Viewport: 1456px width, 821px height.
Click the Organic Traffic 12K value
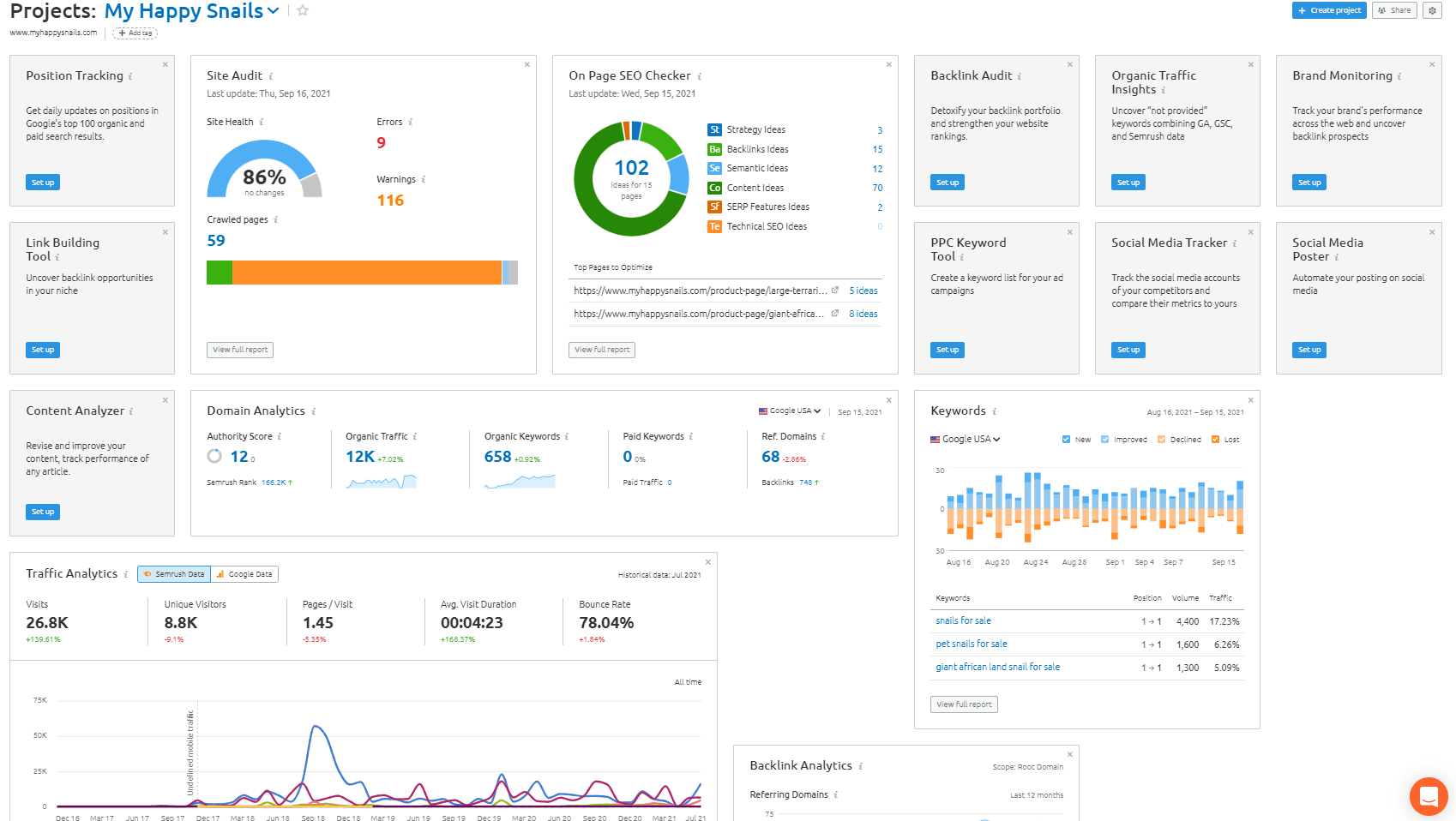[360, 457]
